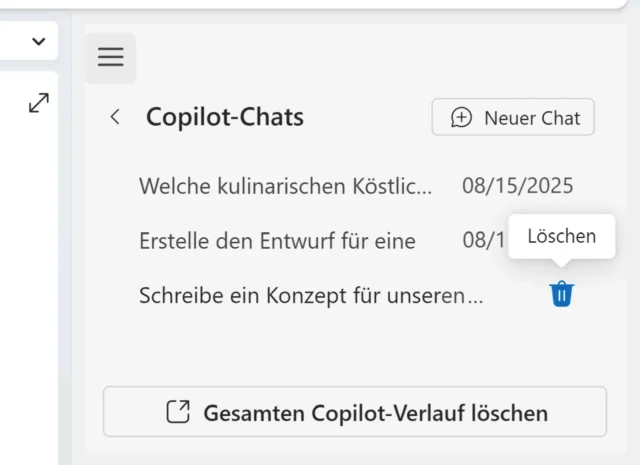The width and height of the screenshot is (640, 465).
Task: Click the word "Chat" in Neuer Chat
Action: pyautogui.click(x=560, y=117)
